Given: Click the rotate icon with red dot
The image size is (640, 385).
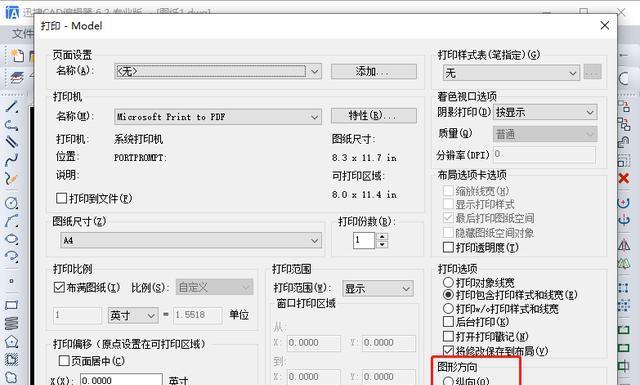Looking at the screenshot, I should pos(624,203).
